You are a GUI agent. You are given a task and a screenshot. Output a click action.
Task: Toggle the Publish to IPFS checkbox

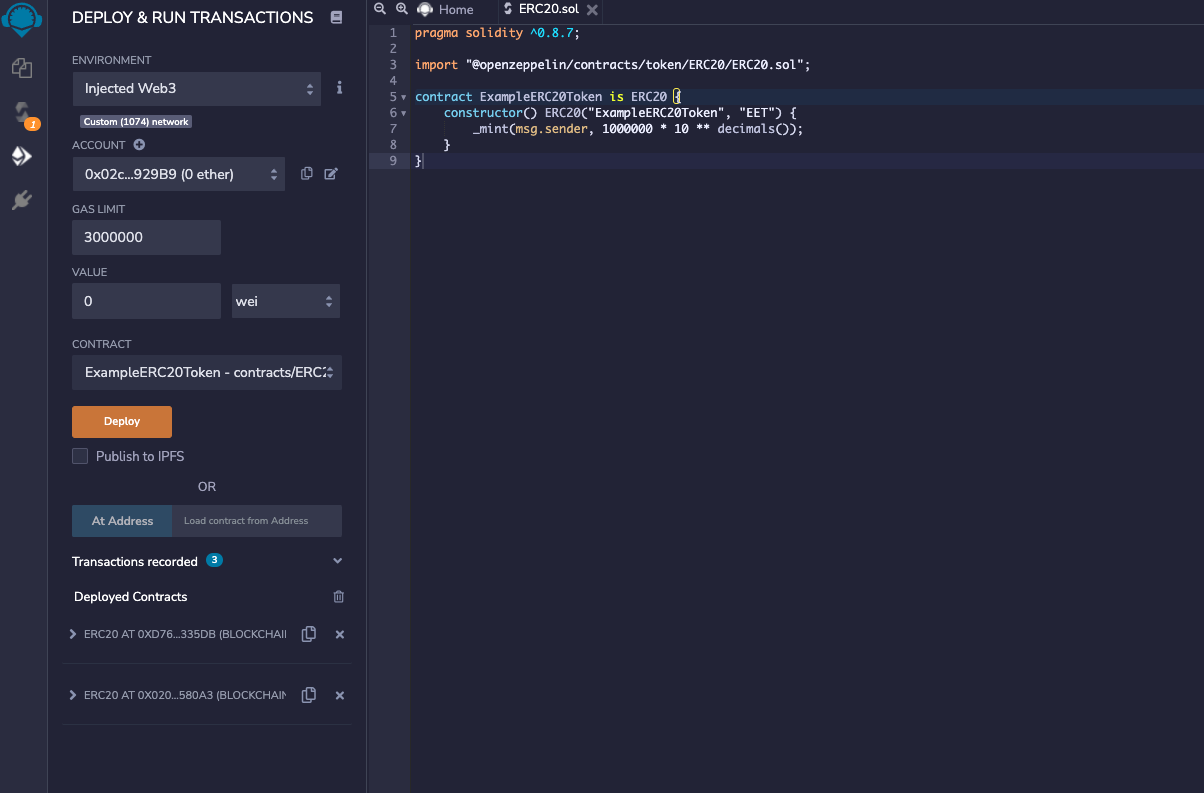point(80,456)
